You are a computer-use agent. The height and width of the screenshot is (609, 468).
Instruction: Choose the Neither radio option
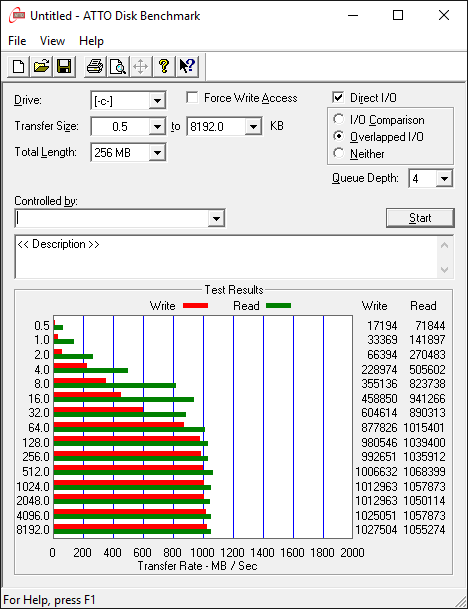coord(339,153)
